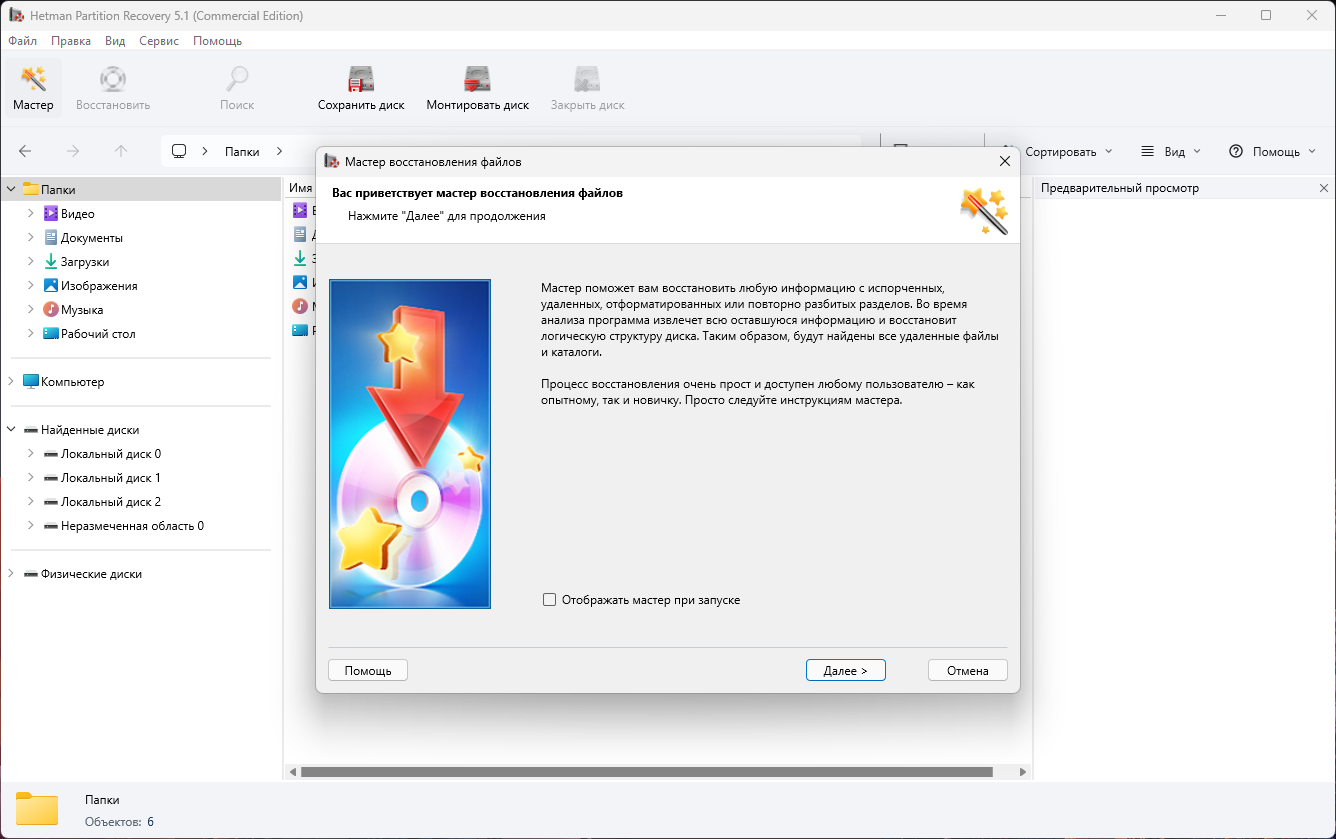Click the wizard disc illustration image
1336x839 pixels.
tap(410, 444)
